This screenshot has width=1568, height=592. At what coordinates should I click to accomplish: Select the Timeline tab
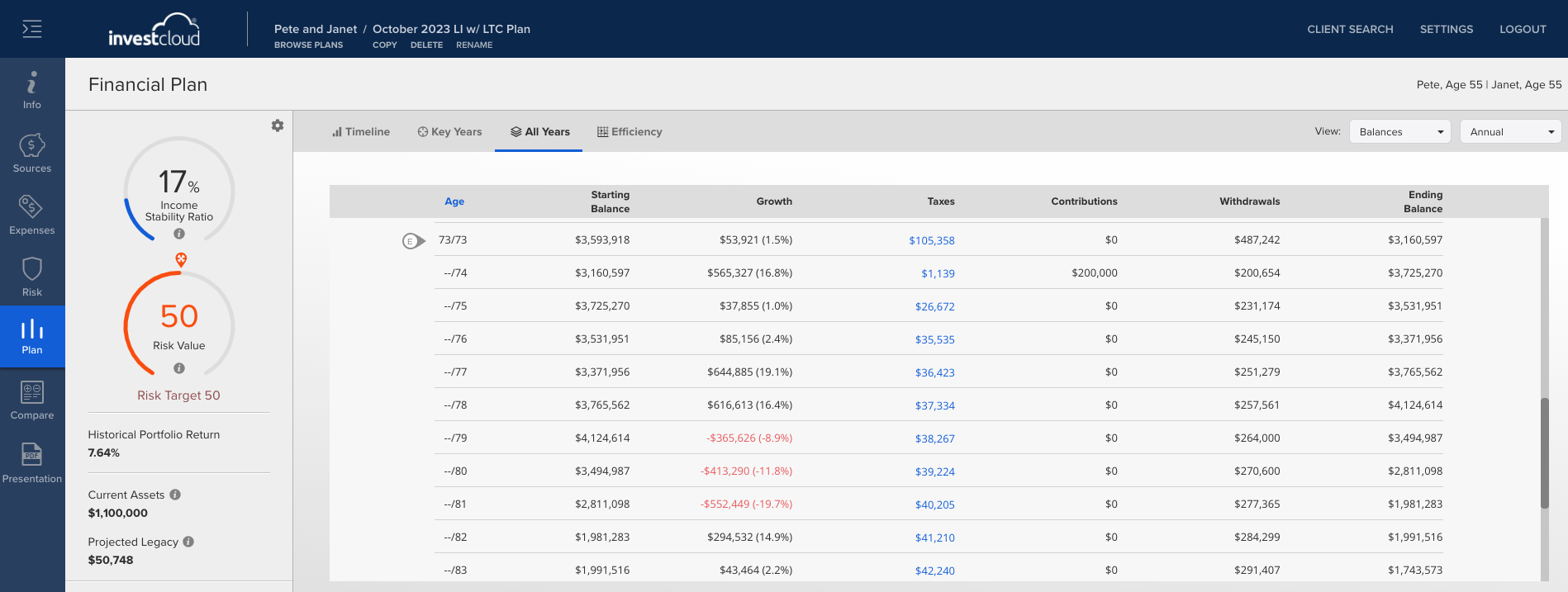point(361,131)
